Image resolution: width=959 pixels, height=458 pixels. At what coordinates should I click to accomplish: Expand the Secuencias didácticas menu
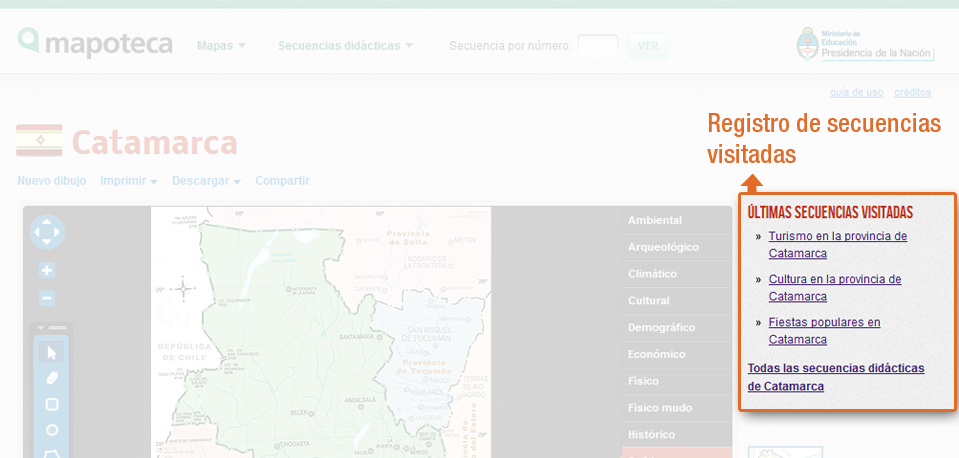pyautogui.click(x=345, y=46)
